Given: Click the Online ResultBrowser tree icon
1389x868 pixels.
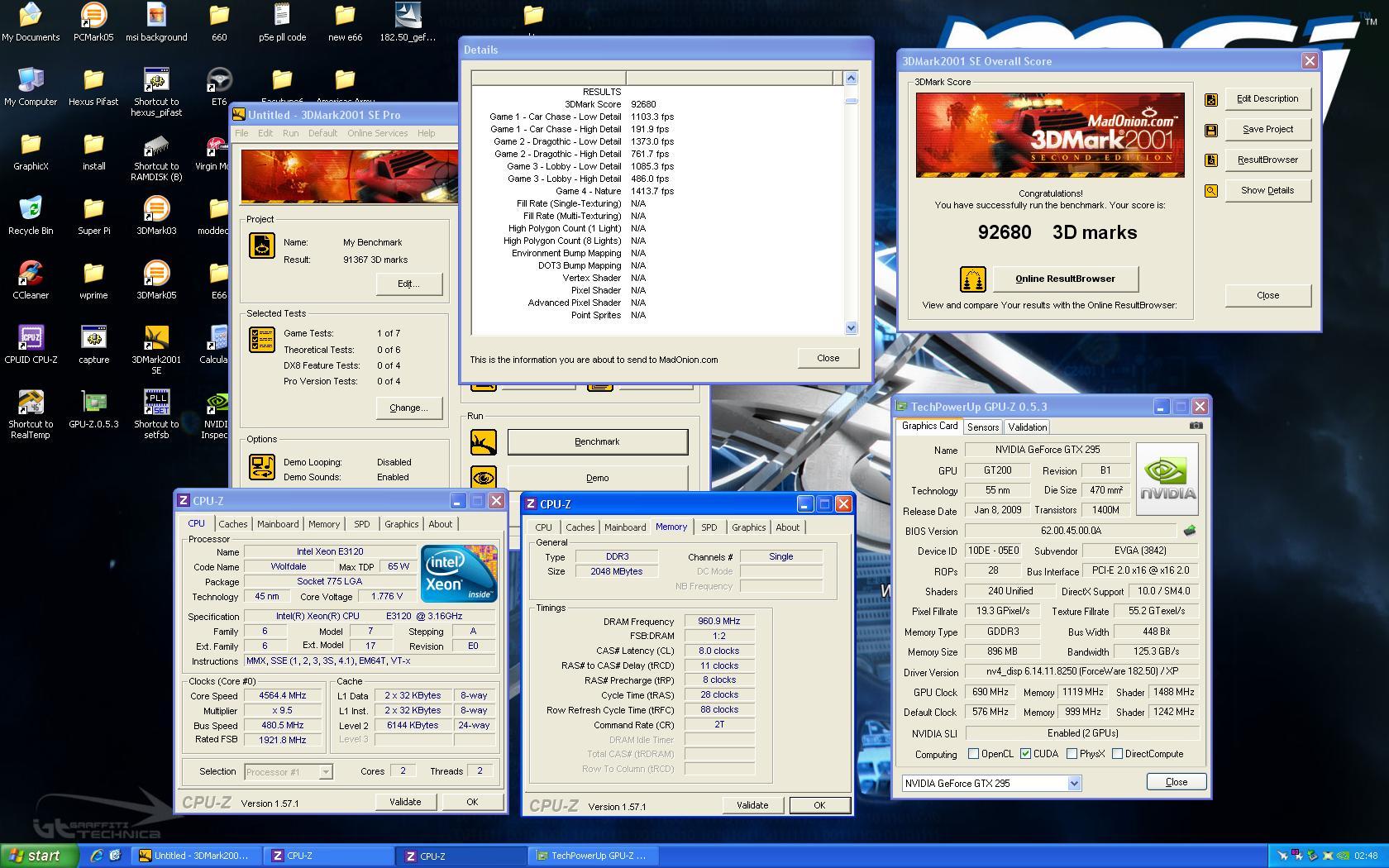Looking at the screenshot, I should coord(973,279).
